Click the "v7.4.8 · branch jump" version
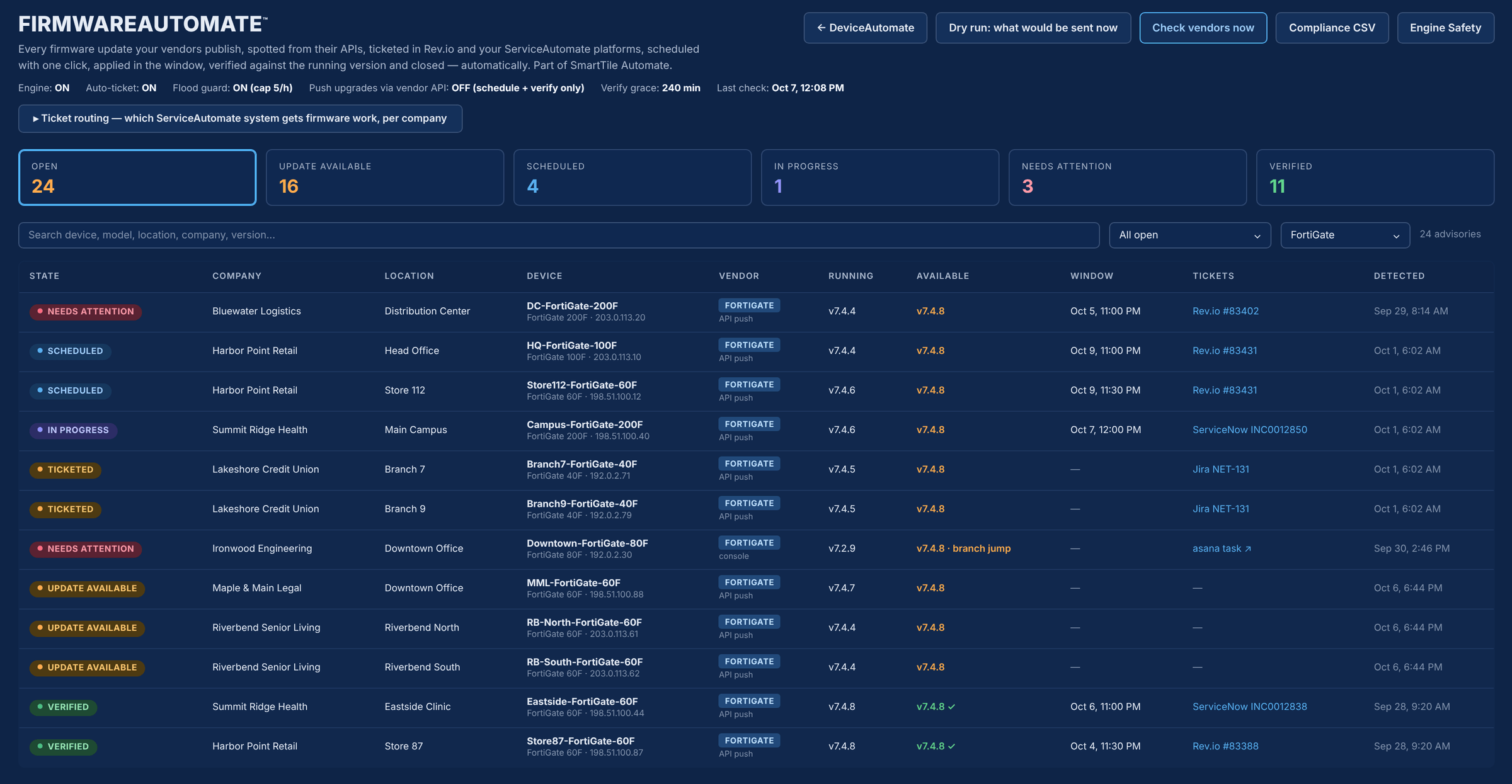 [963, 548]
